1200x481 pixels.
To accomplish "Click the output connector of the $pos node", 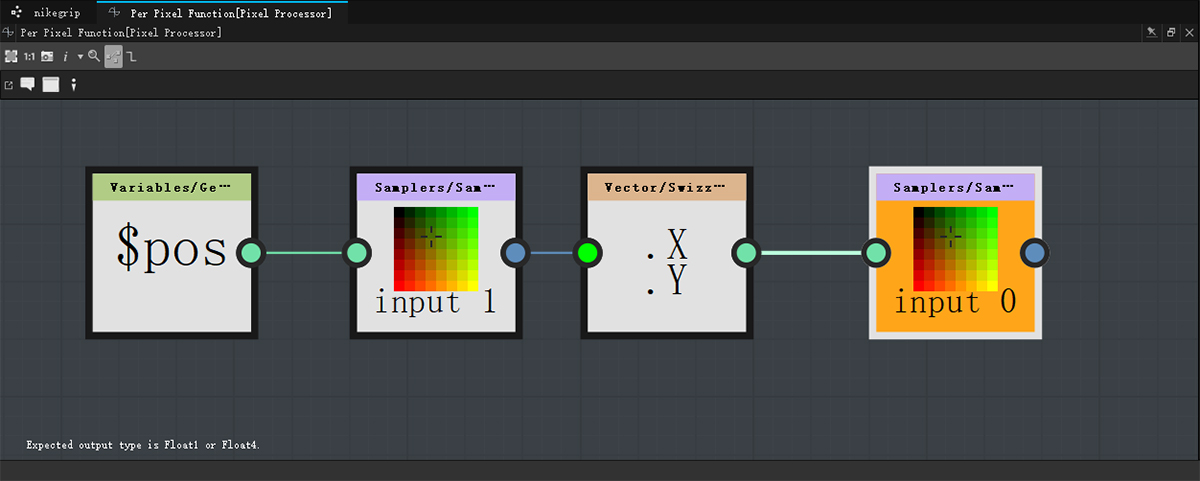I will 252,252.
